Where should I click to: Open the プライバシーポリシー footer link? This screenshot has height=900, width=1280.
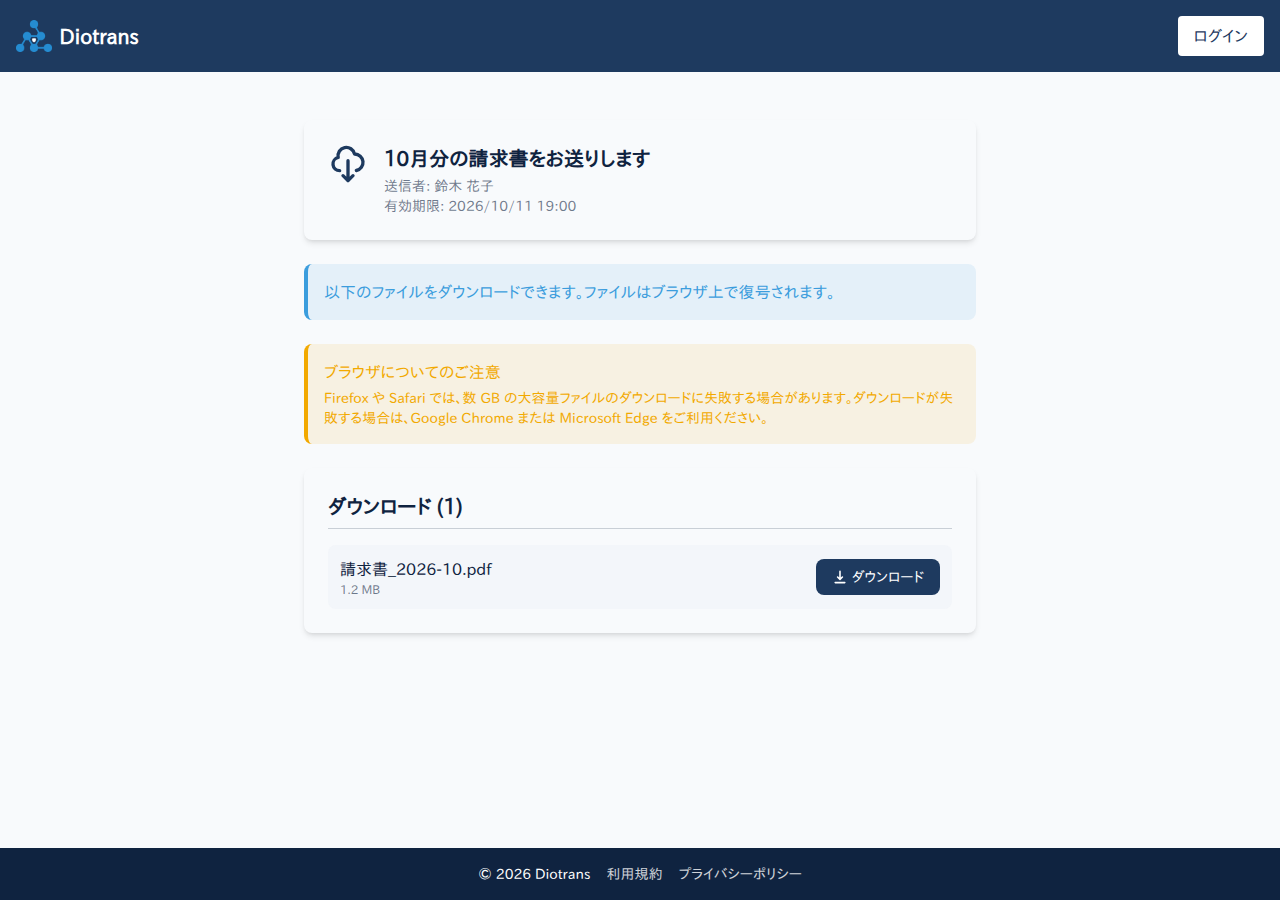coord(740,874)
